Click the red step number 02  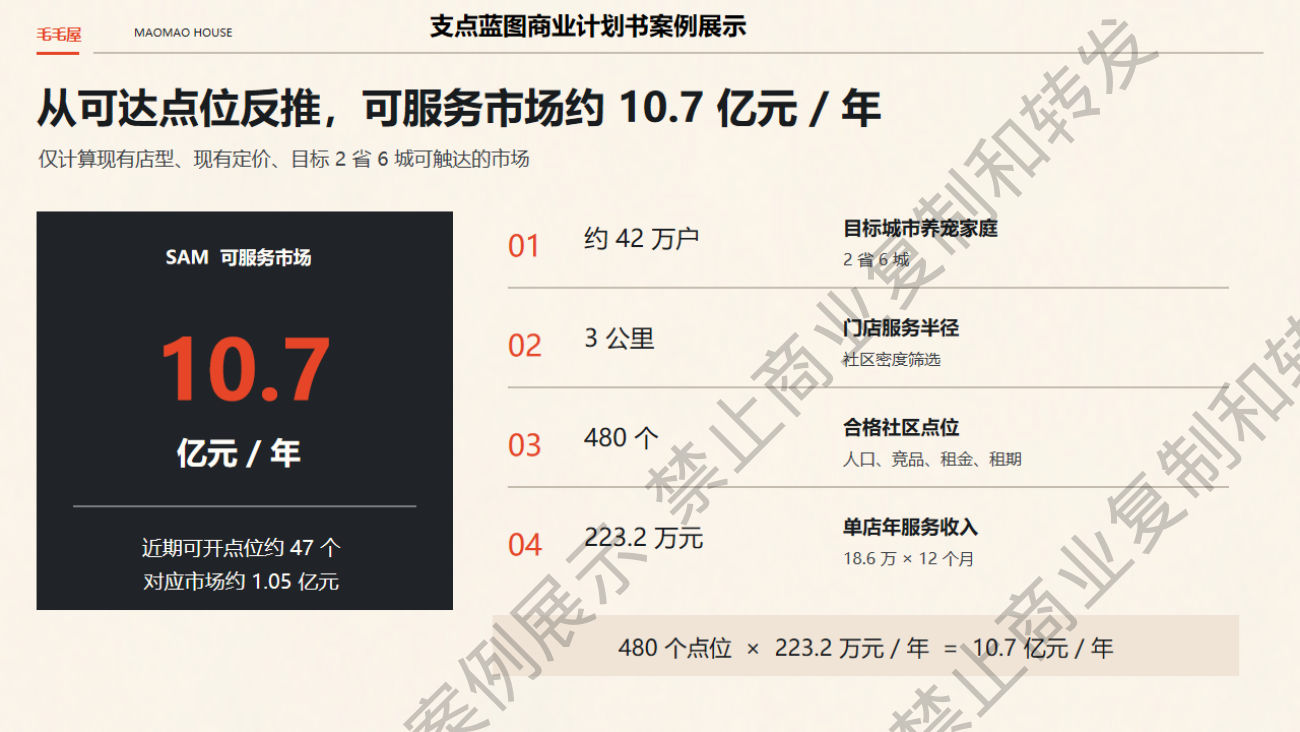click(x=524, y=346)
